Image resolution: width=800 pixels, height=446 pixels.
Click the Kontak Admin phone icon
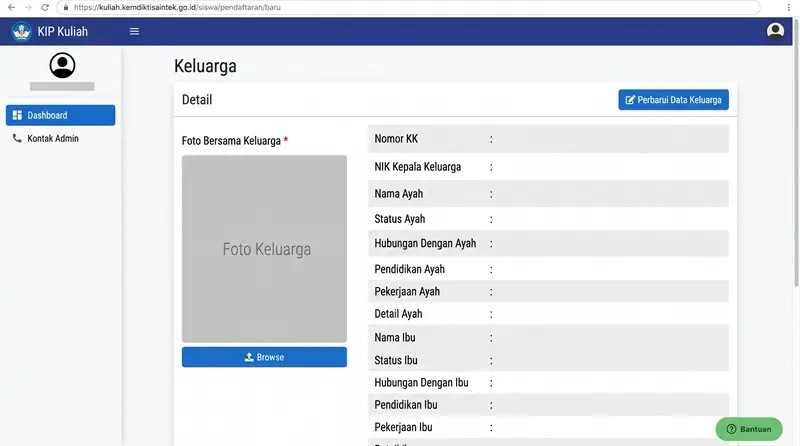tap(17, 138)
